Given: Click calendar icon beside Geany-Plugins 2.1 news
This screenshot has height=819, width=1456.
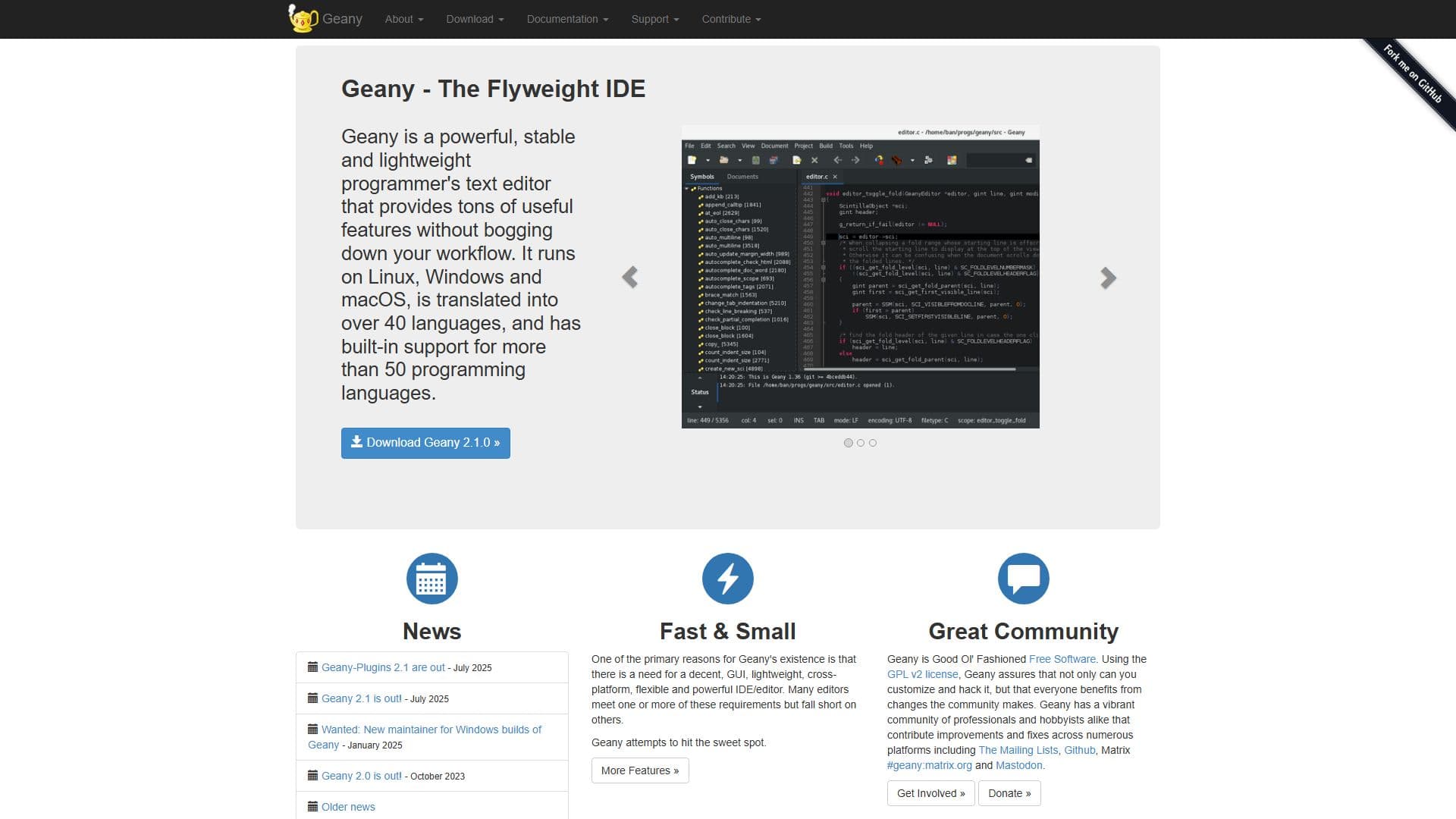Looking at the screenshot, I should pos(312,667).
